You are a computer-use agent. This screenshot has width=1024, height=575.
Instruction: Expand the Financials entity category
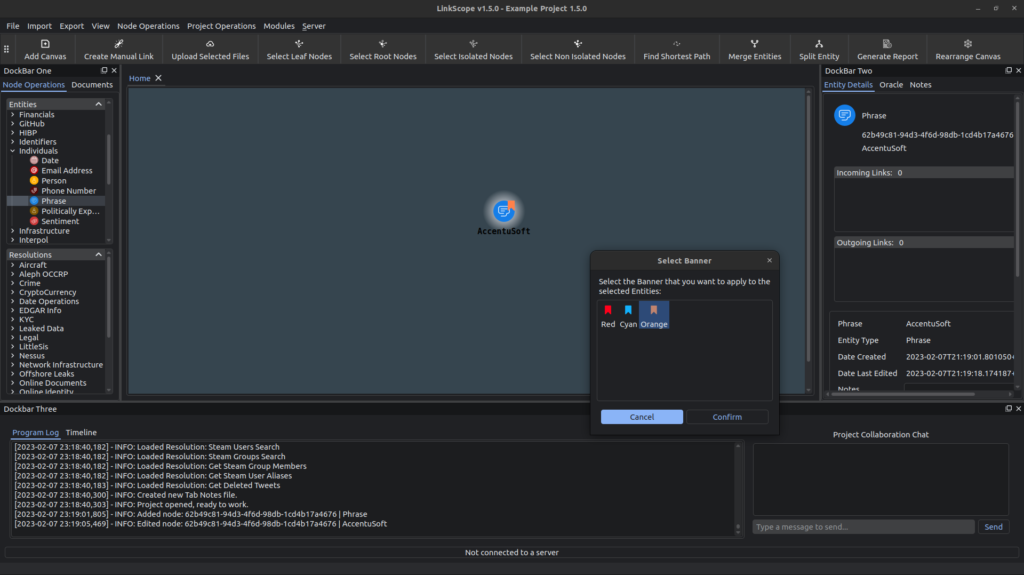click(x=12, y=114)
